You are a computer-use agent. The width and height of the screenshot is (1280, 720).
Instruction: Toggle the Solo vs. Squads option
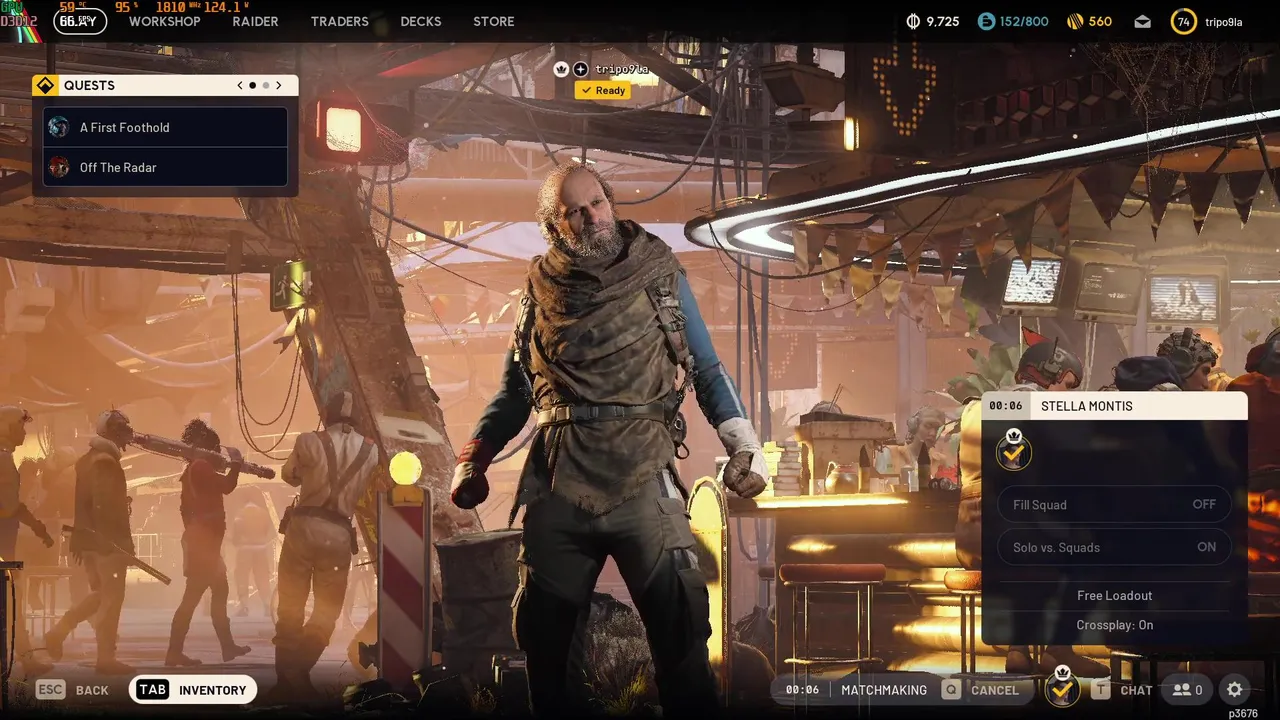tap(1115, 547)
